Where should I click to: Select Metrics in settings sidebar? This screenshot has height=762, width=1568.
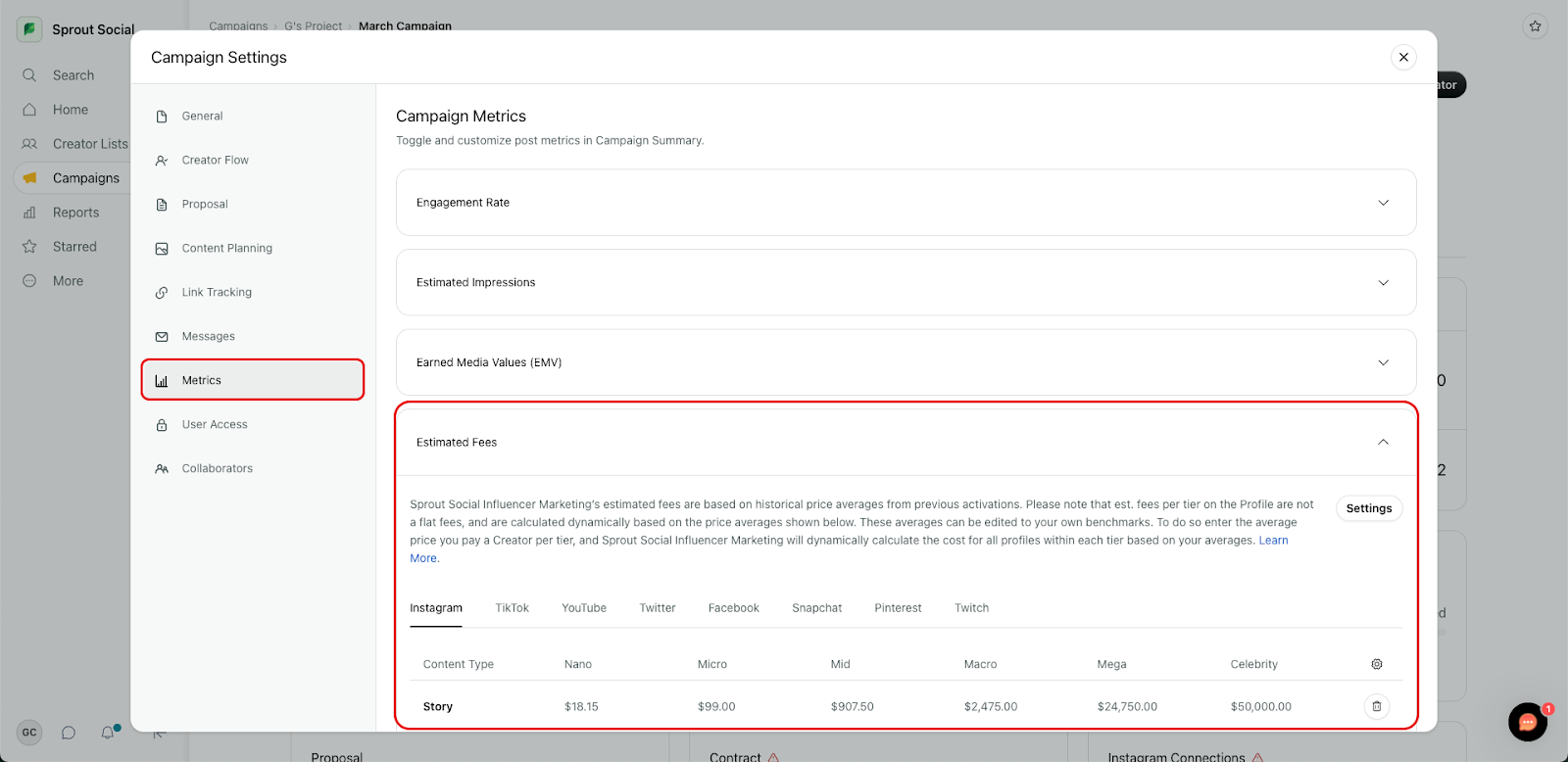coord(253,380)
